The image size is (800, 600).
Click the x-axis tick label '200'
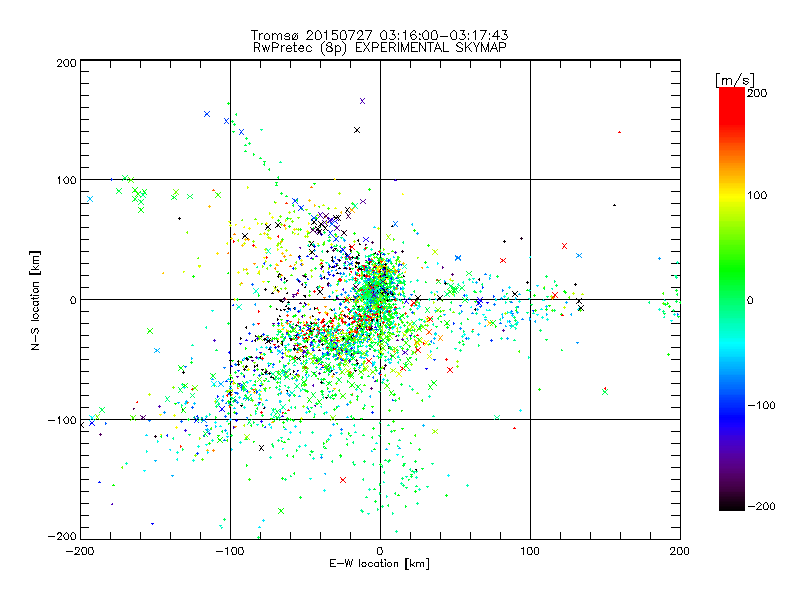(x=680, y=551)
